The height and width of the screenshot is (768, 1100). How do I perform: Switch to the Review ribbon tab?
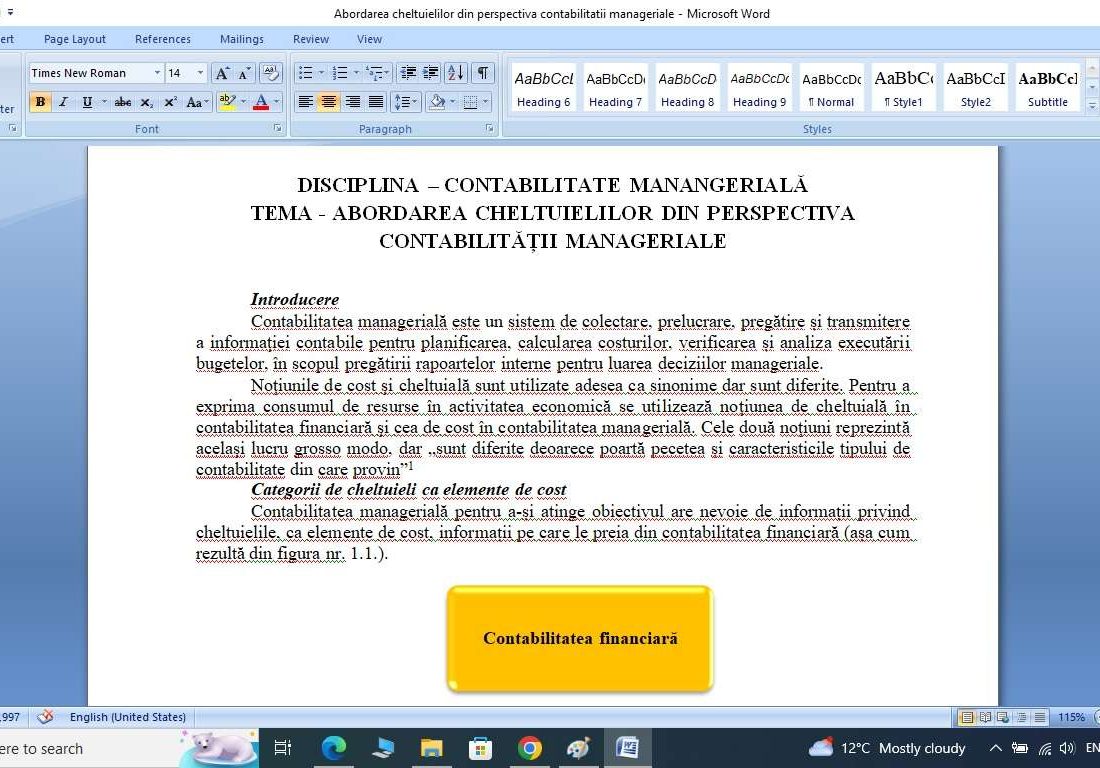point(310,39)
